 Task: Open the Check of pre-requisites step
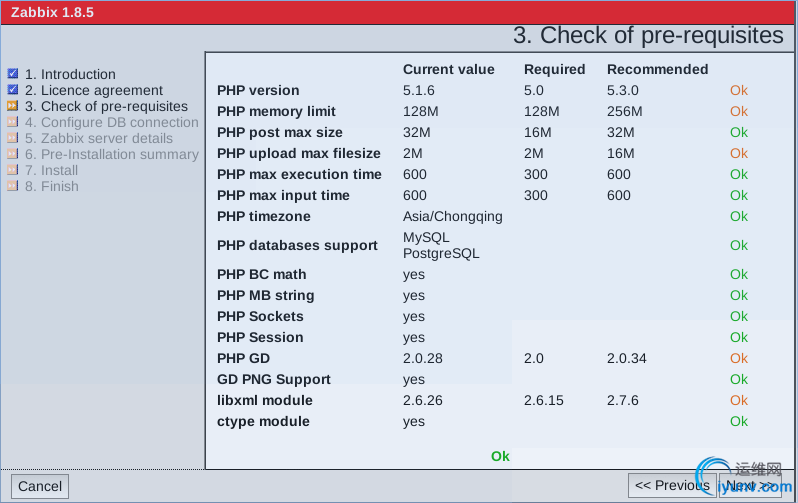(106, 106)
